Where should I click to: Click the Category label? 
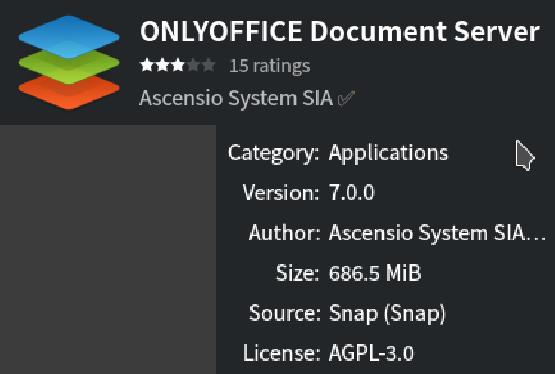pos(273,154)
